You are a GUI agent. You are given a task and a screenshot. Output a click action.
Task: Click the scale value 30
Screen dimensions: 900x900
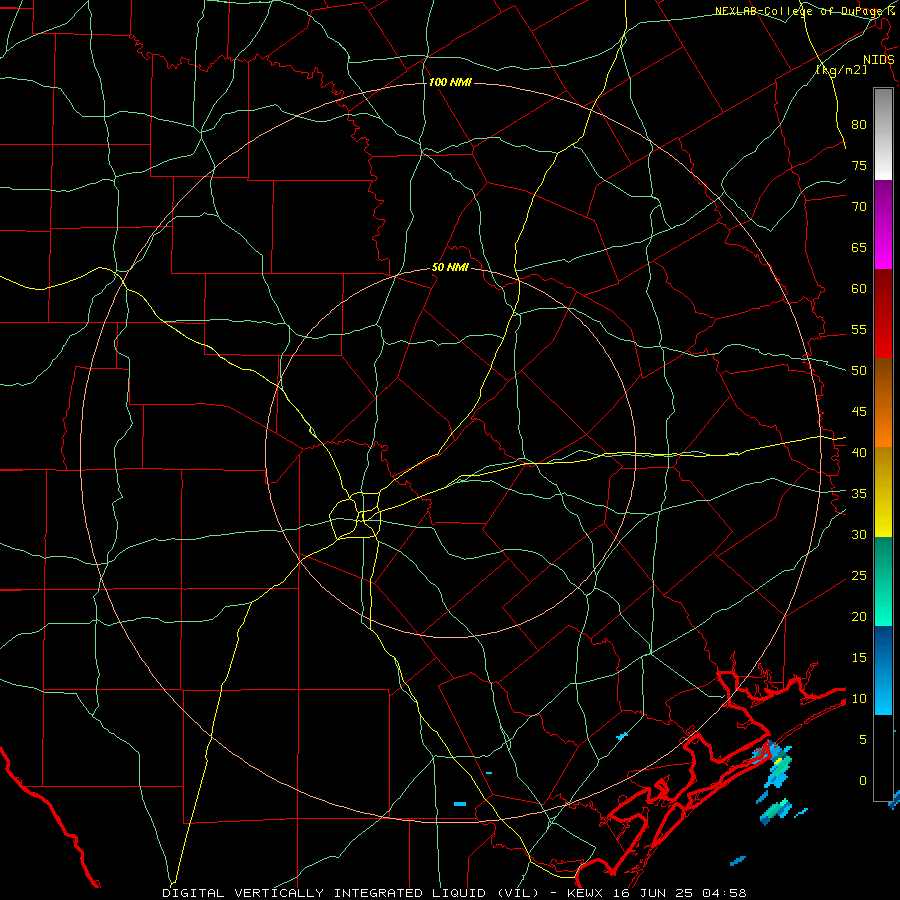click(x=859, y=535)
